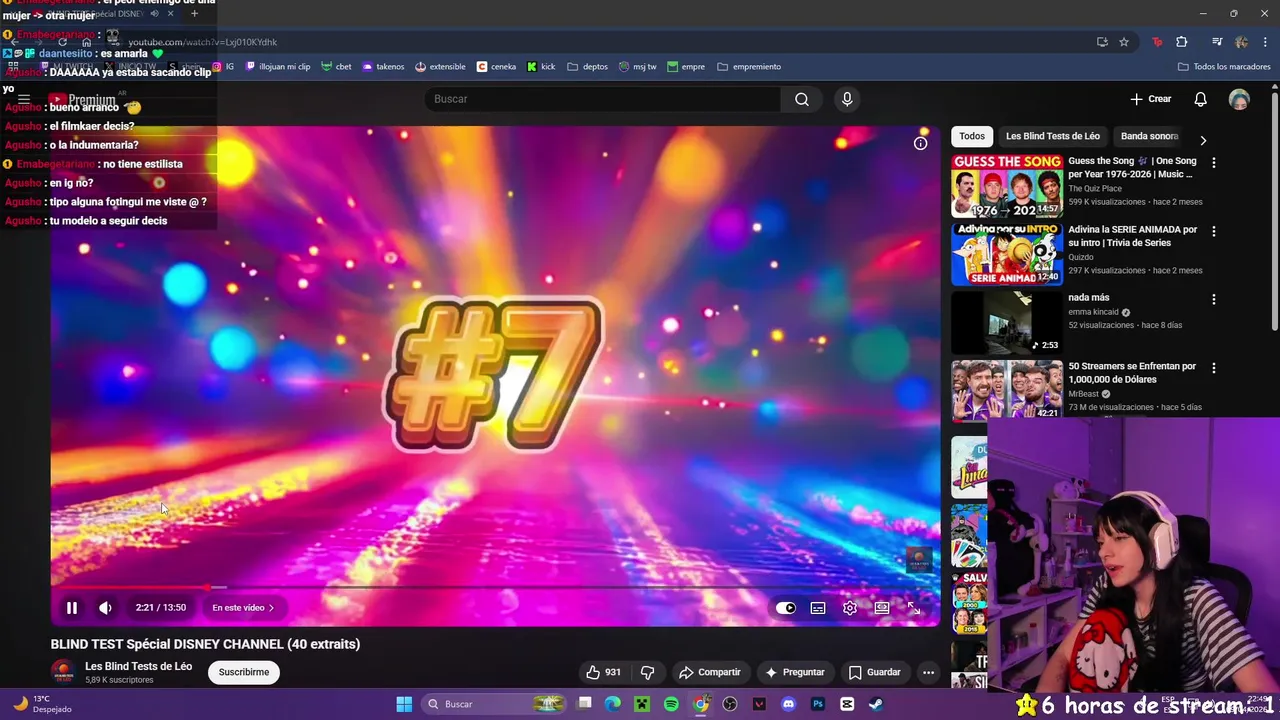Open more actions ellipsis below video
This screenshot has width=1280, height=720.
click(928, 672)
